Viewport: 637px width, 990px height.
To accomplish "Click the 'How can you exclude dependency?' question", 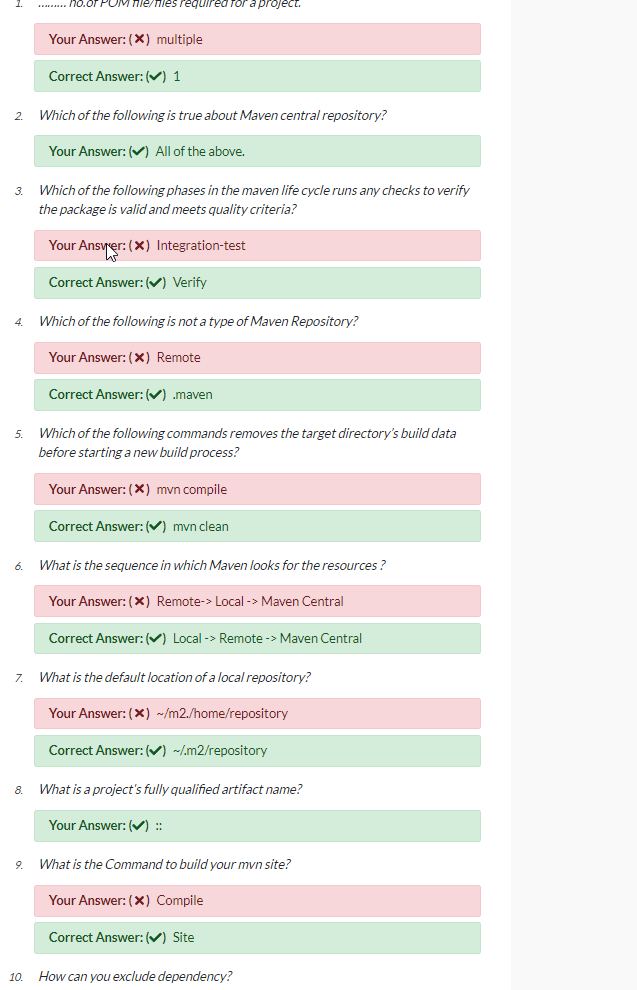I will tap(135, 975).
